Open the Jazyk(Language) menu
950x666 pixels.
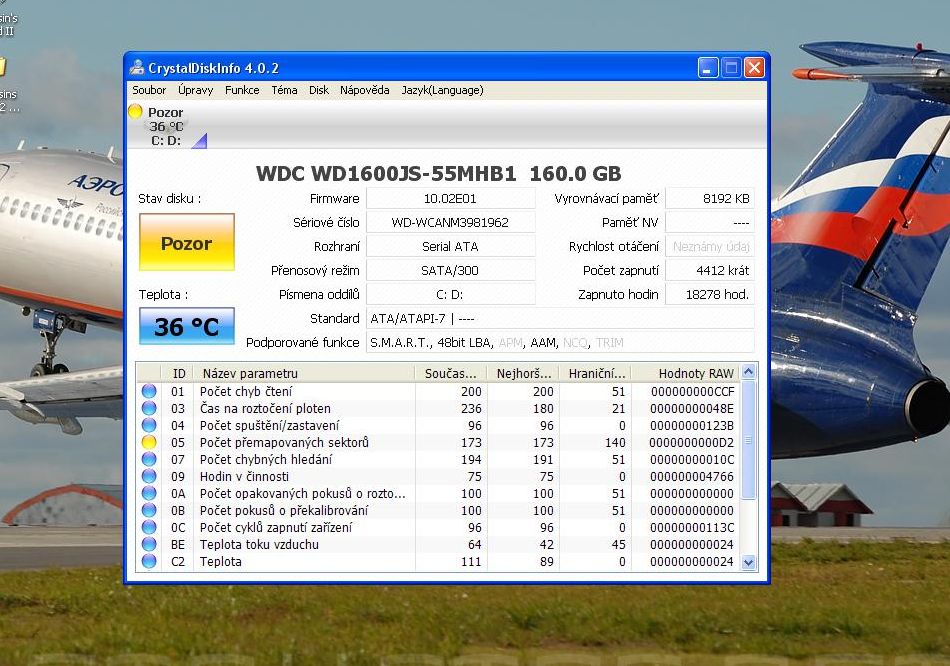click(442, 90)
